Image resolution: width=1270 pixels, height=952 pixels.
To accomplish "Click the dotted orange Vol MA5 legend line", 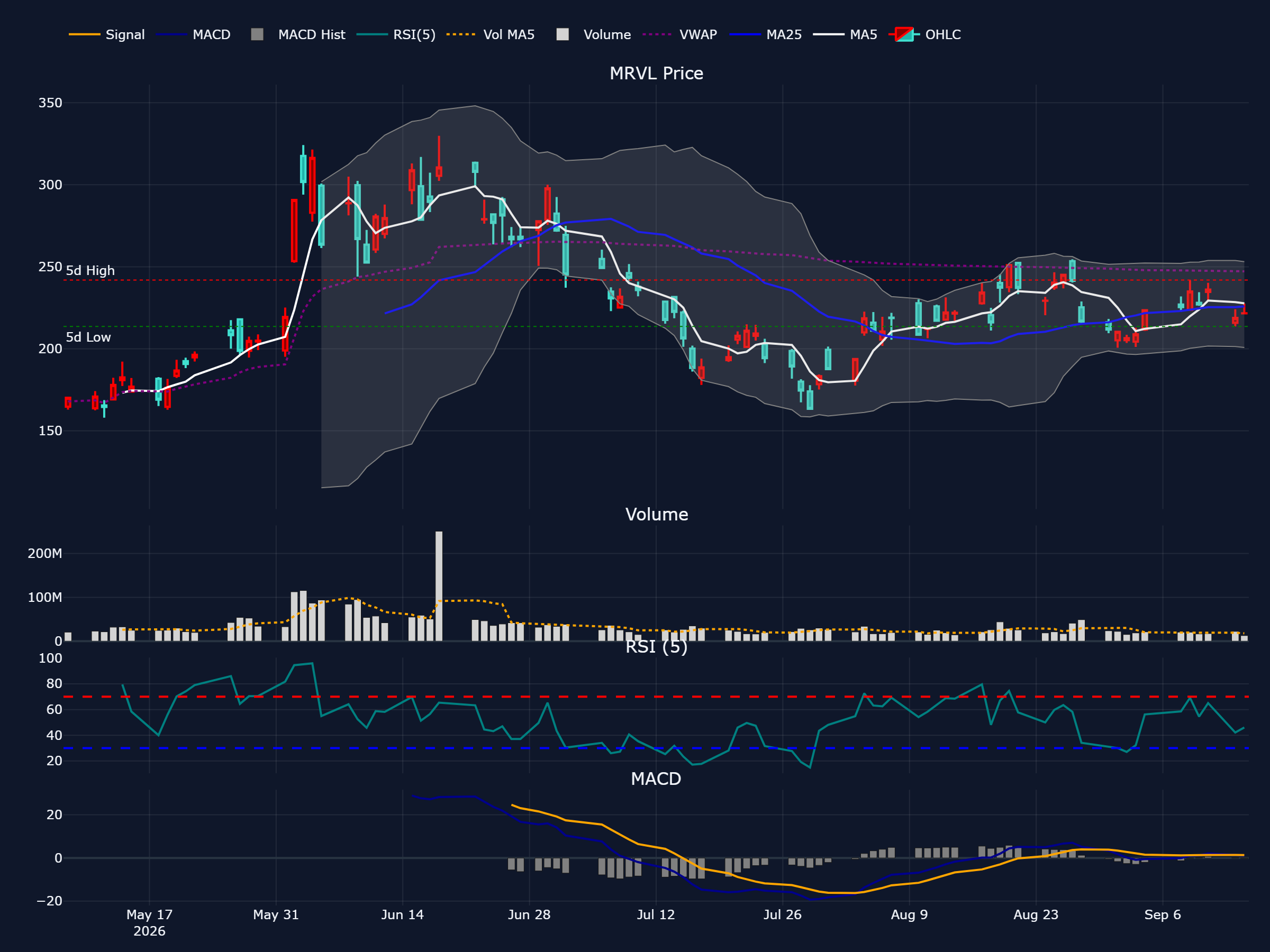I will (x=461, y=34).
